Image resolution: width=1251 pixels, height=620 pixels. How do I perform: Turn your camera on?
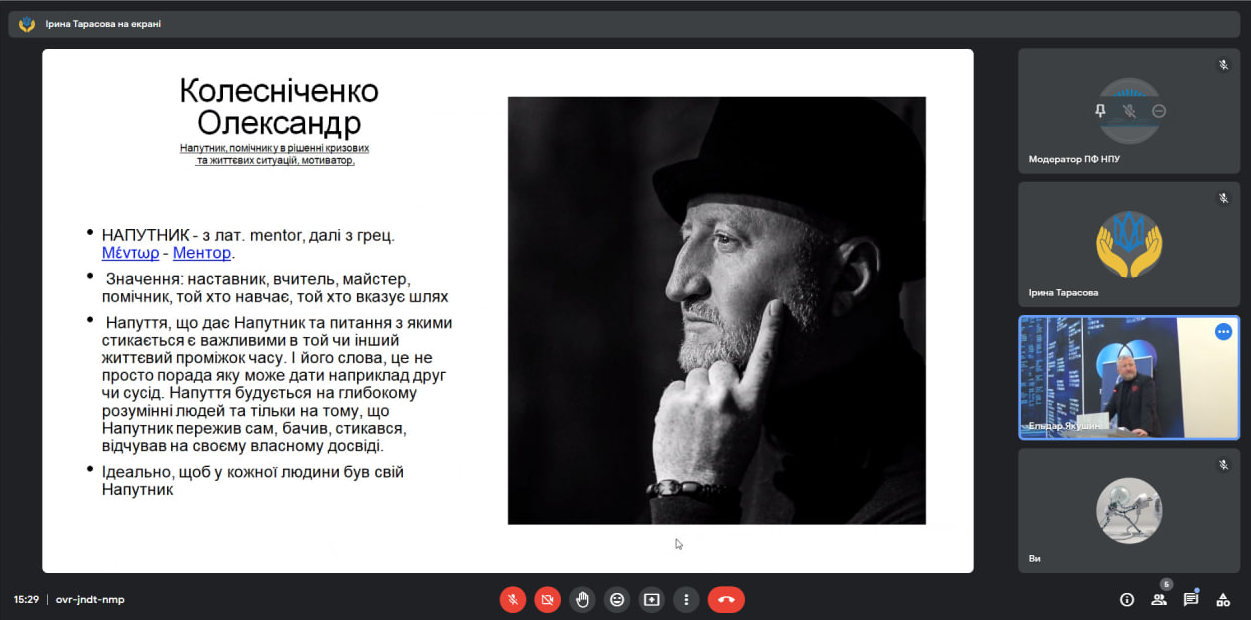547,599
